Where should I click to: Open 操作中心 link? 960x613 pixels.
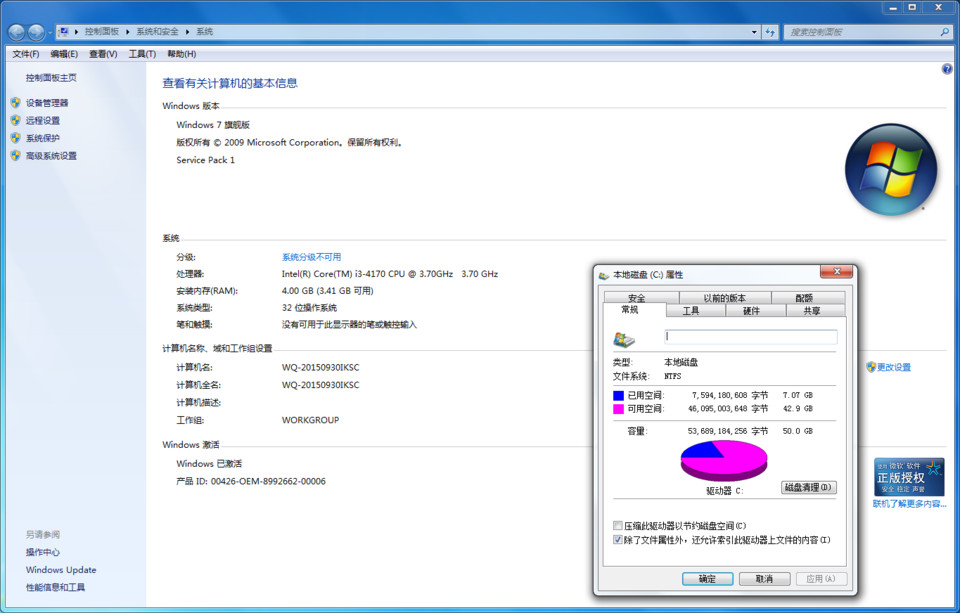click(43, 552)
